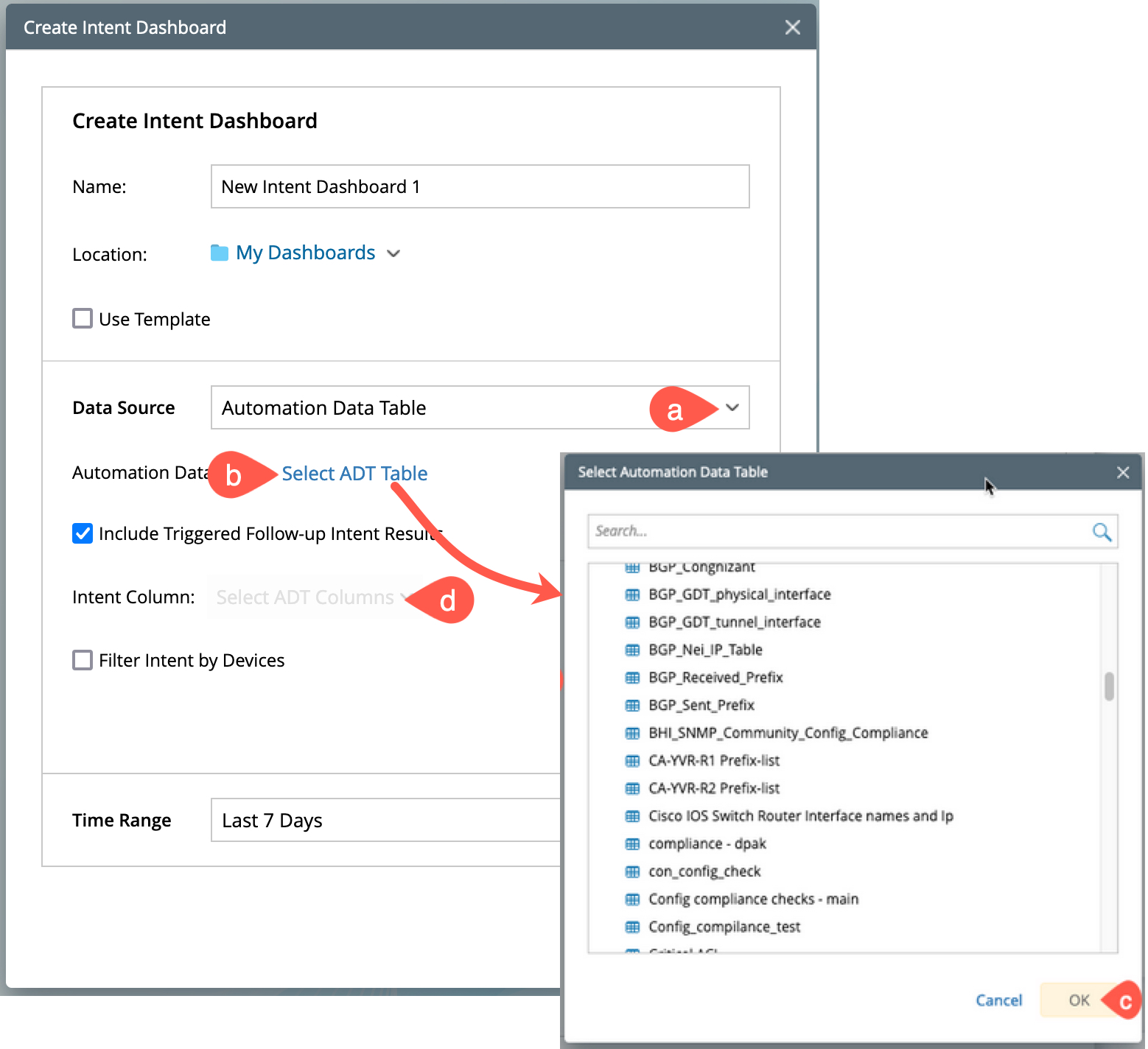Click the Select ADT Table link
The height and width of the screenshot is (1049, 1148).
[x=354, y=474]
